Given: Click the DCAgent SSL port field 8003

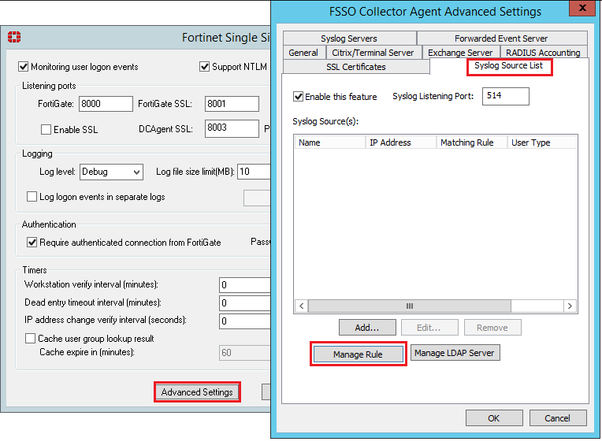Looking at the screenshot, I should point(232,128).
